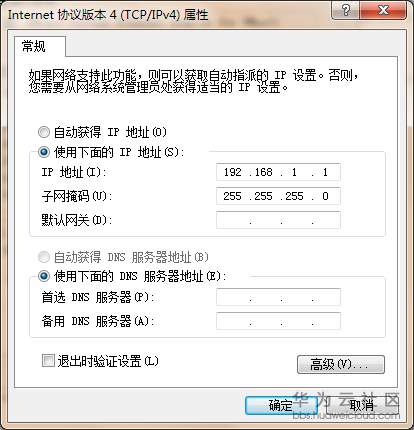Click the help question mark button
The image size is (414, 430).
[x=346, y=10]
